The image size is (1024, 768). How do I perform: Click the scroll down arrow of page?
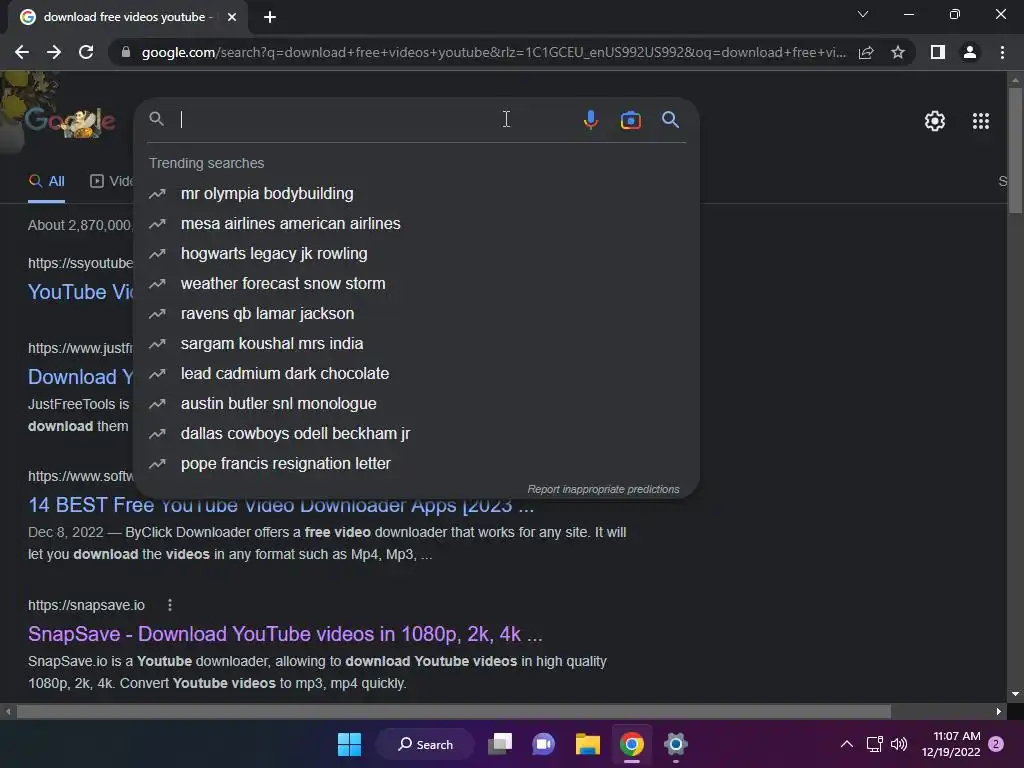coord(1015,694)
